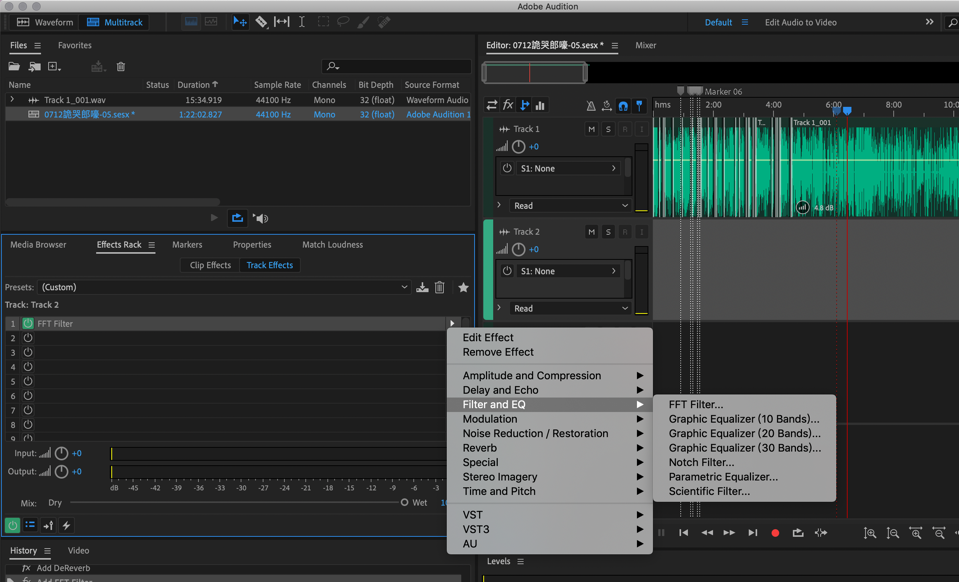The image size is (959, 582).
Task: Open Edit Audio to Video workspace
Action: 801,22
